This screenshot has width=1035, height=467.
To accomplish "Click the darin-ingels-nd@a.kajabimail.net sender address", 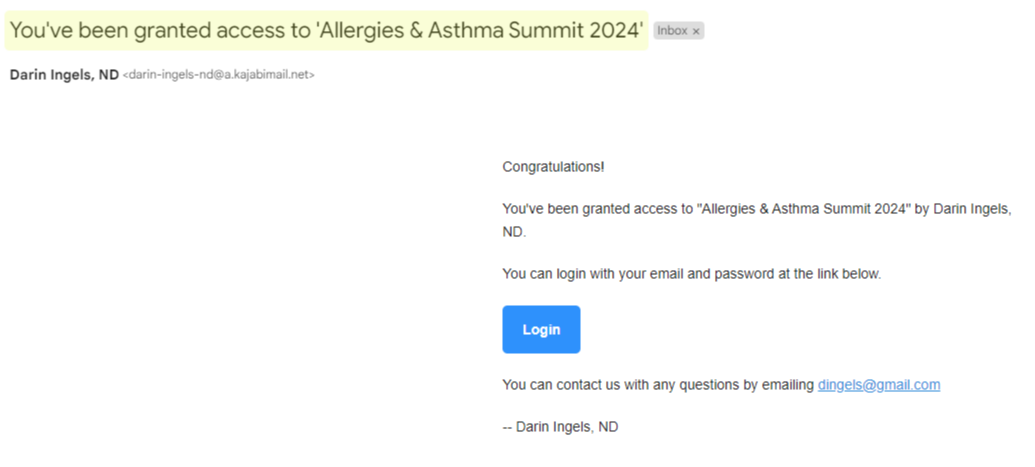I will coord(218,75).
